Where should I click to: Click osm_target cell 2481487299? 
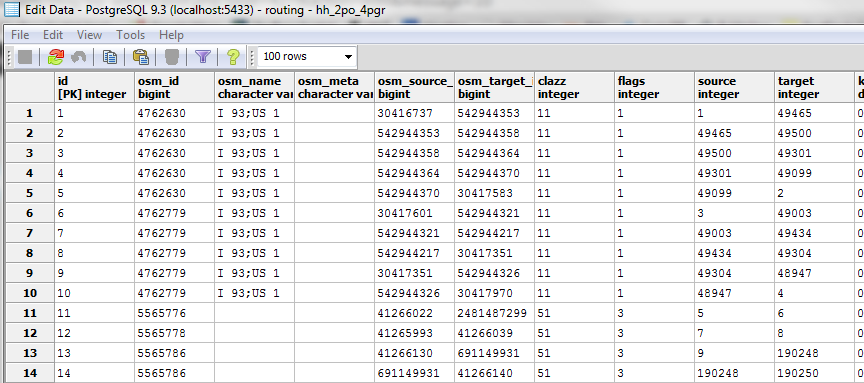click(x=494, y=313)
